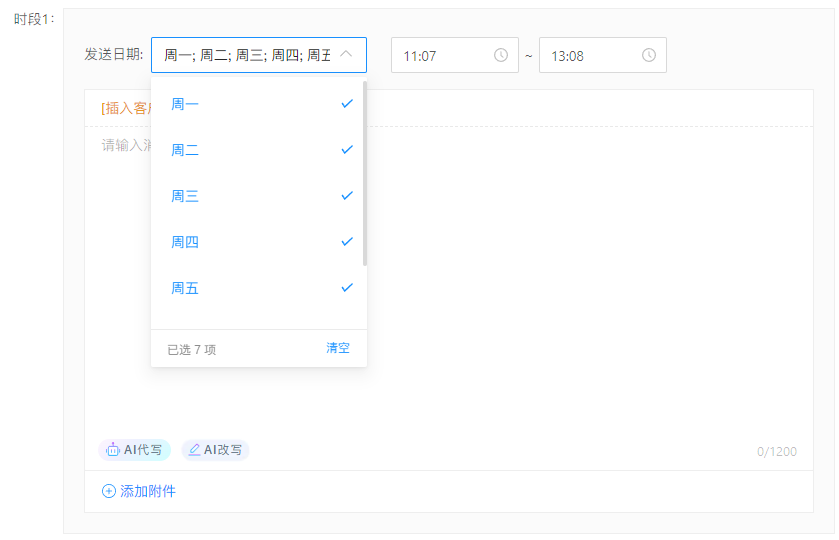
Task: Click the dropdown list's vertical scrollbar
Action: pyautogui.click(x=364, y=175)
